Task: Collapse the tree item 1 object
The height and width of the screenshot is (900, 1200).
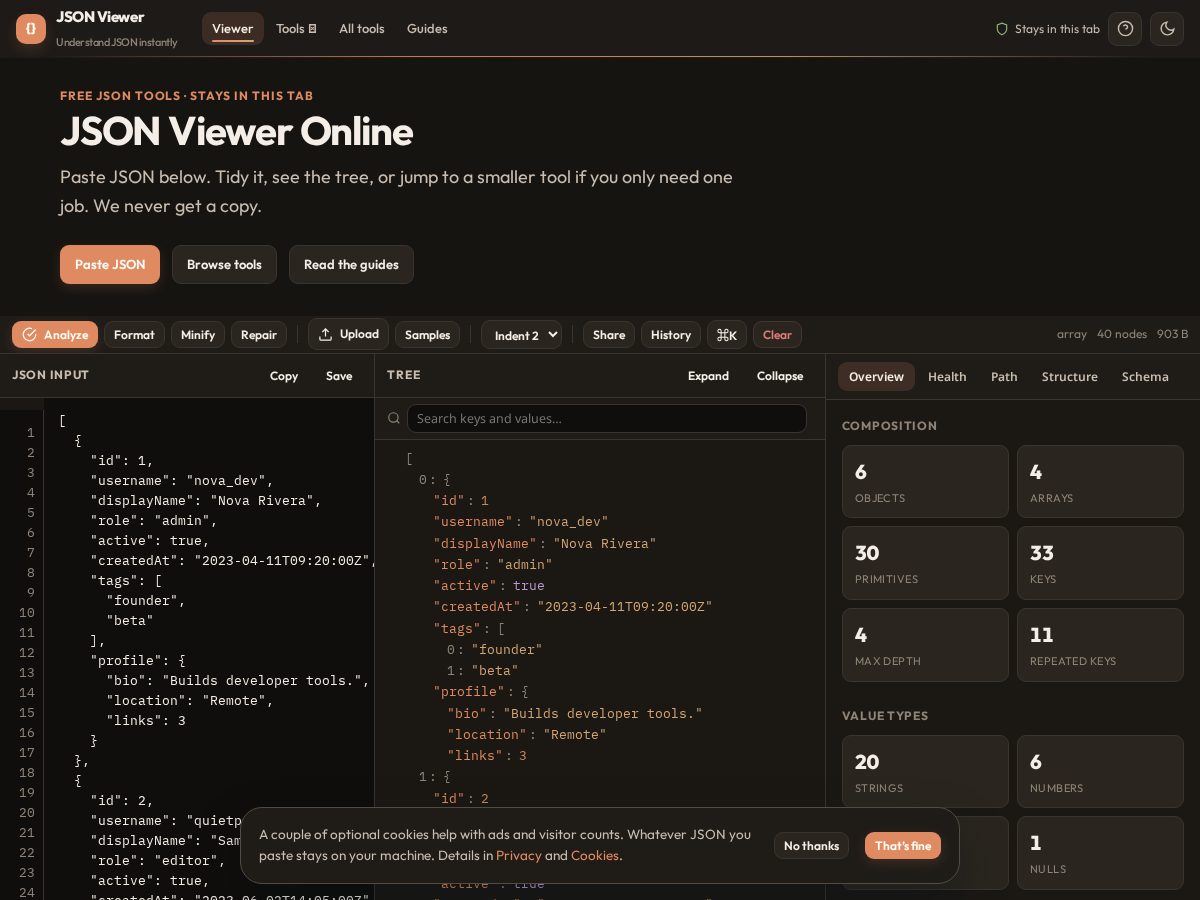Action: pyautogui.click(x=447, y=776)
